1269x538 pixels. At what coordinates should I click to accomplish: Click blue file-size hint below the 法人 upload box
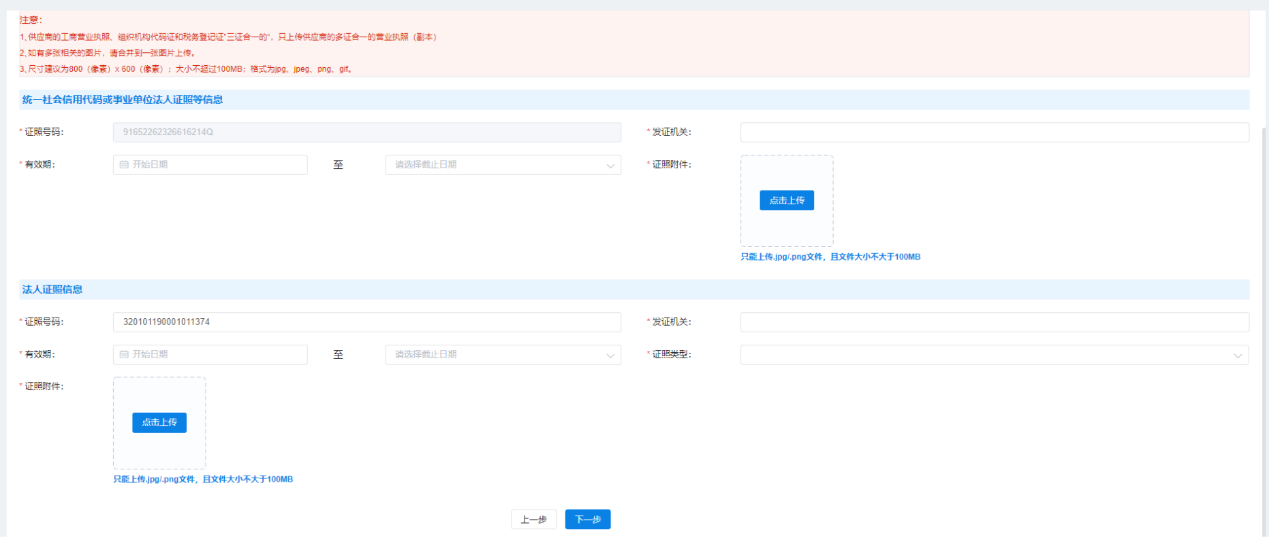coord(203,480)
